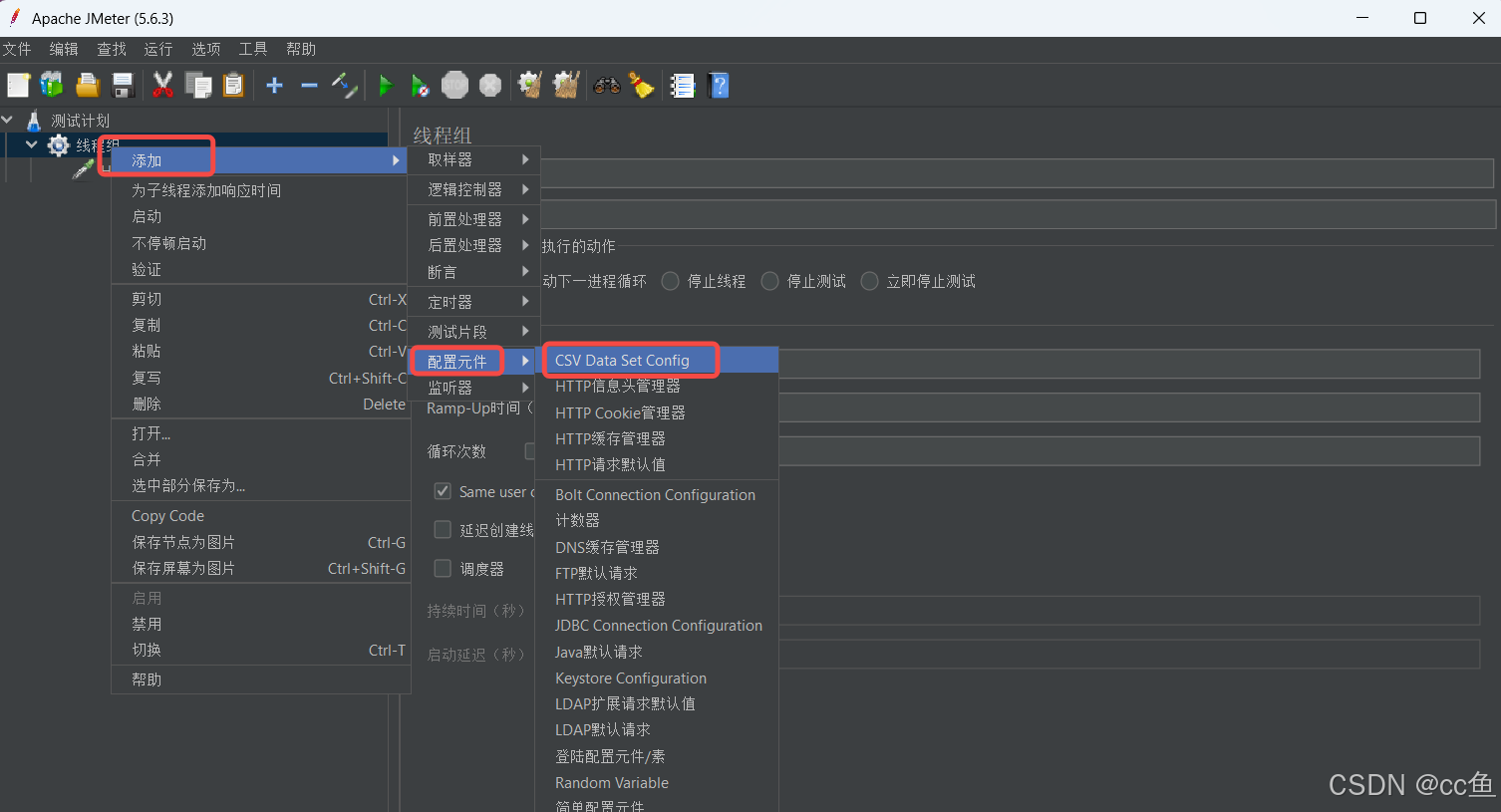1501x812 pixels.
Task: Open the 选项 menu in menu bar
Action: (205, 48)
